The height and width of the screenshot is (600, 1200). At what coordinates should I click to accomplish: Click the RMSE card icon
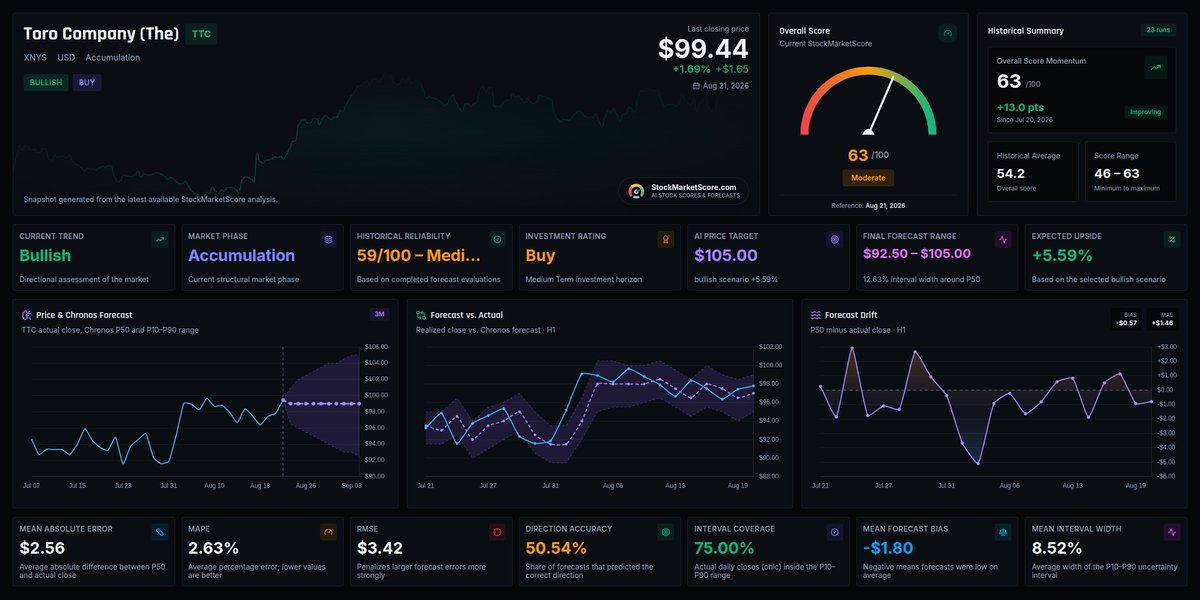tap(497, 532)
